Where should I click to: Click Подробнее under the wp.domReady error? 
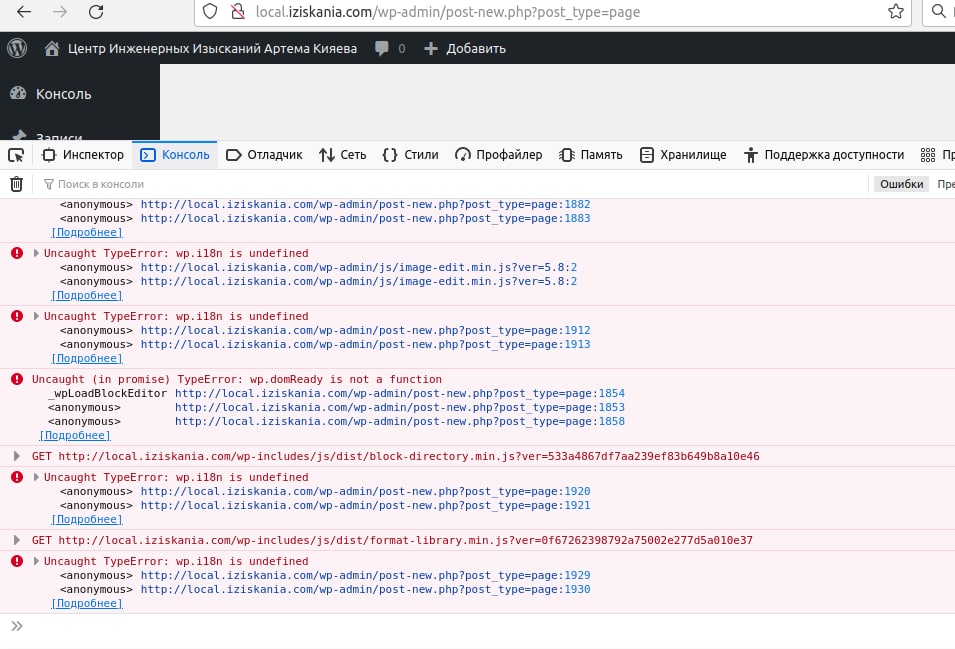pyautogui.click(x=75, y=435)
